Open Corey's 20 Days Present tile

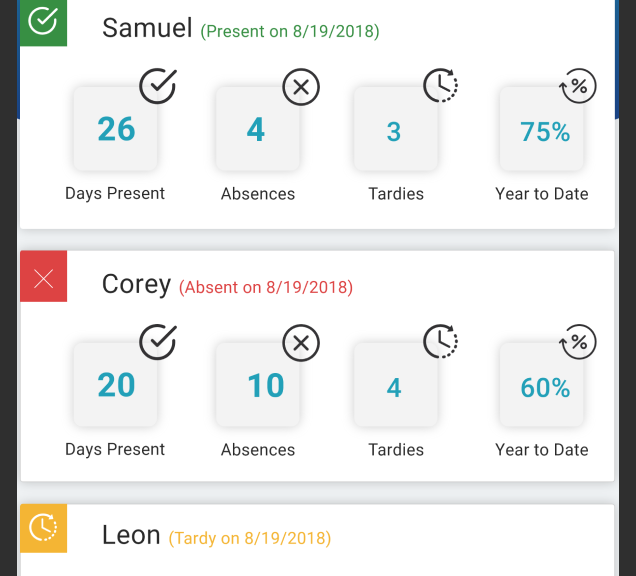tap(115, 385)
